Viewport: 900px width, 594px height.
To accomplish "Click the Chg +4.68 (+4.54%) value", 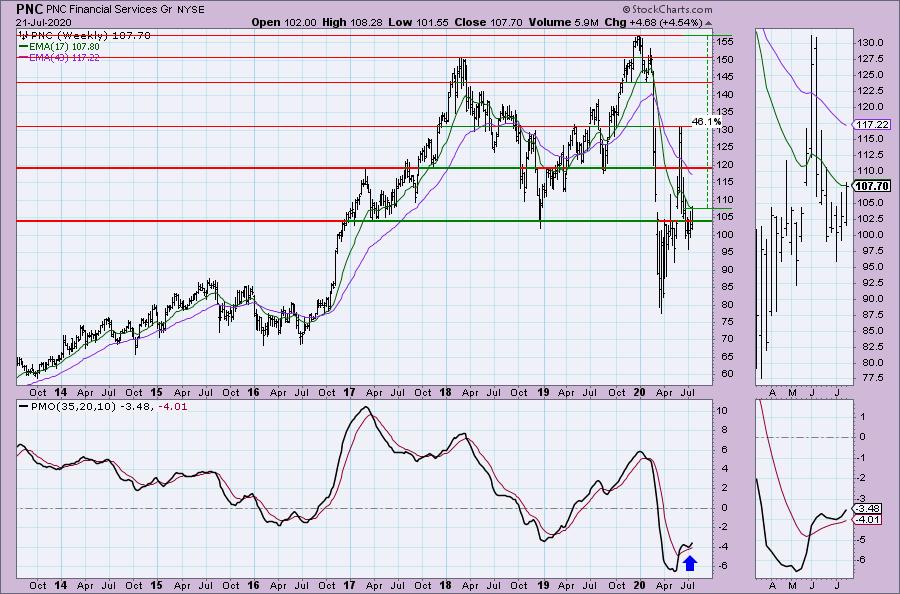I will pyautogui.click(x=653, y=22).
